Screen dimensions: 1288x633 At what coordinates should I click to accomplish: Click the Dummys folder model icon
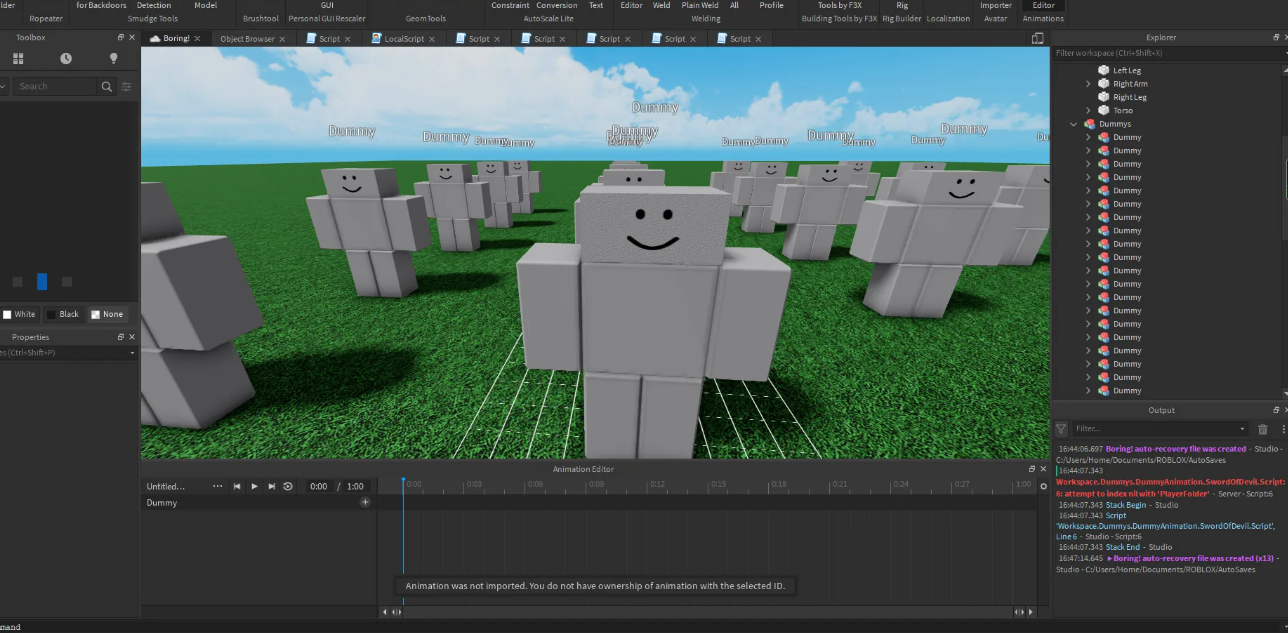[x=1090, y=124]
